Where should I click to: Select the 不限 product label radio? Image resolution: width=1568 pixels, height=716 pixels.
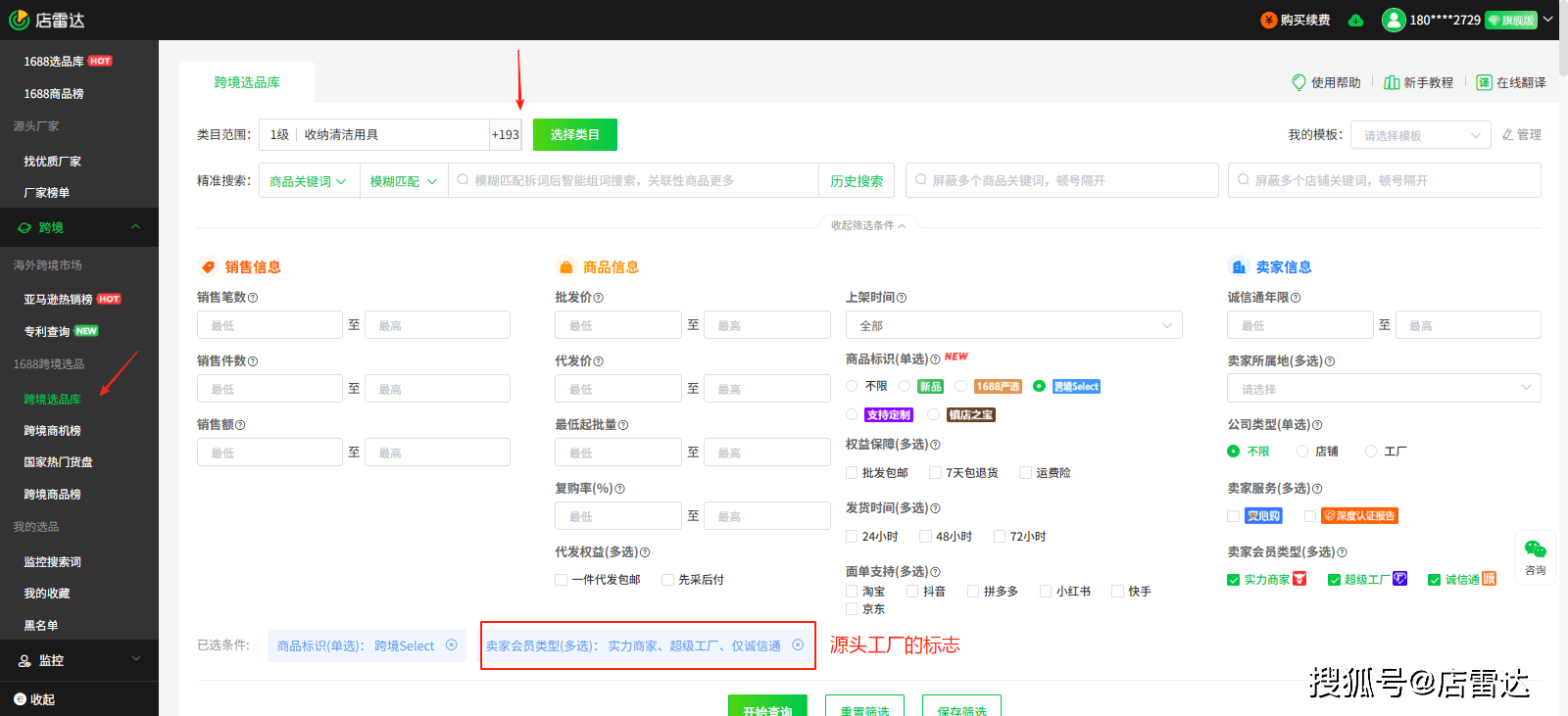(852, 386)
